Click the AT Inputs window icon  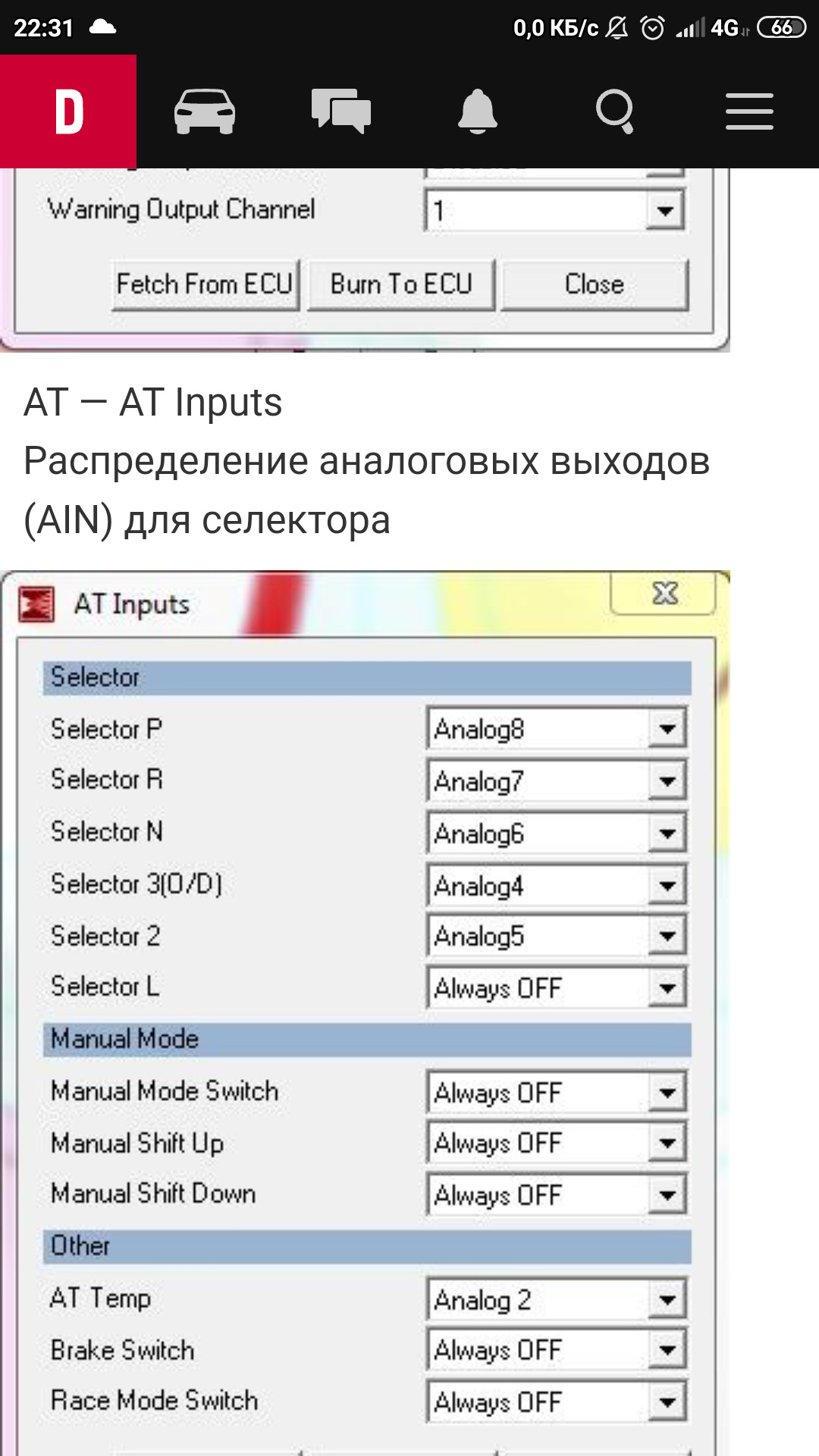[36, 604]
